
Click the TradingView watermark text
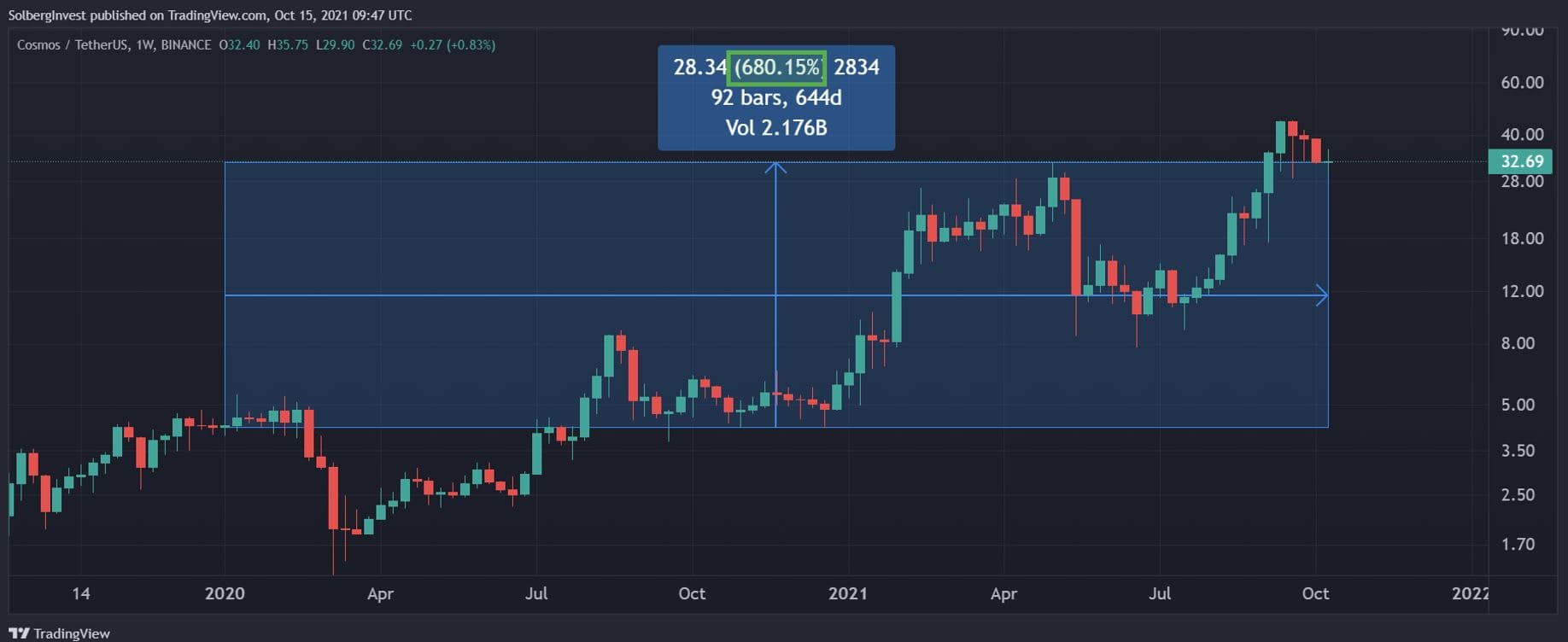click(x=72, y=633)
